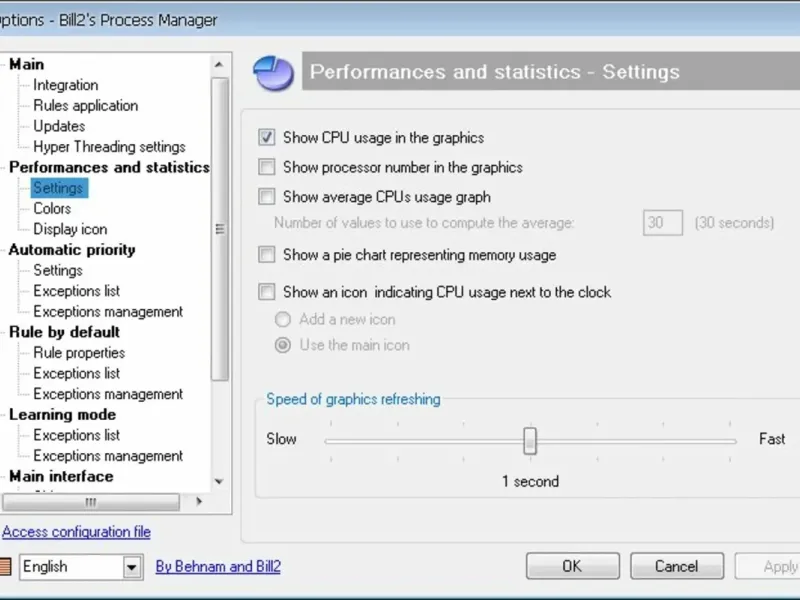Click the striped flag icon beside English
The image size is (800, 600).
click(5, 566)
